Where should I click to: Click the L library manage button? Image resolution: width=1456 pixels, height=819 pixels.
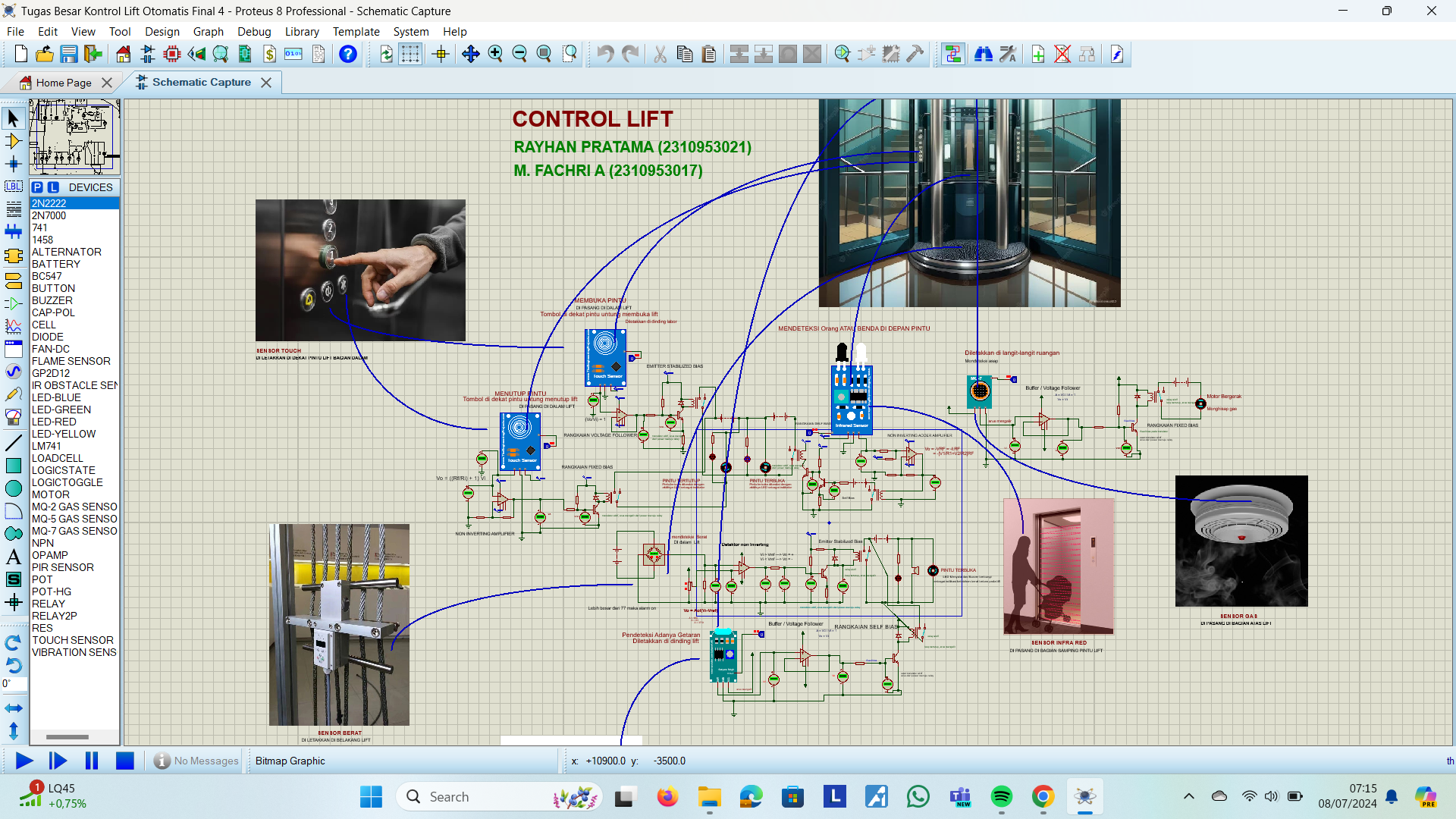pyautogui.click(x=53, y=187)
